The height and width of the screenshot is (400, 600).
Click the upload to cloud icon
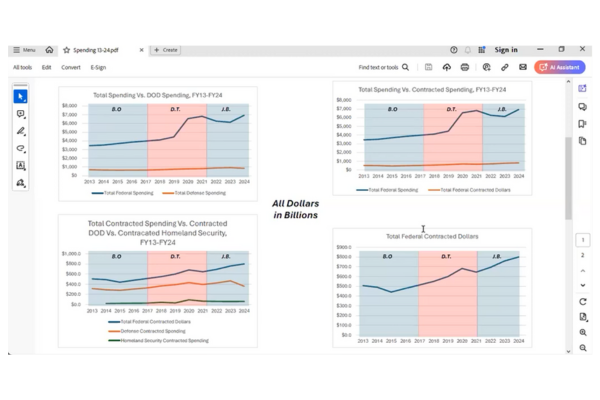click(x=446, y=68)
